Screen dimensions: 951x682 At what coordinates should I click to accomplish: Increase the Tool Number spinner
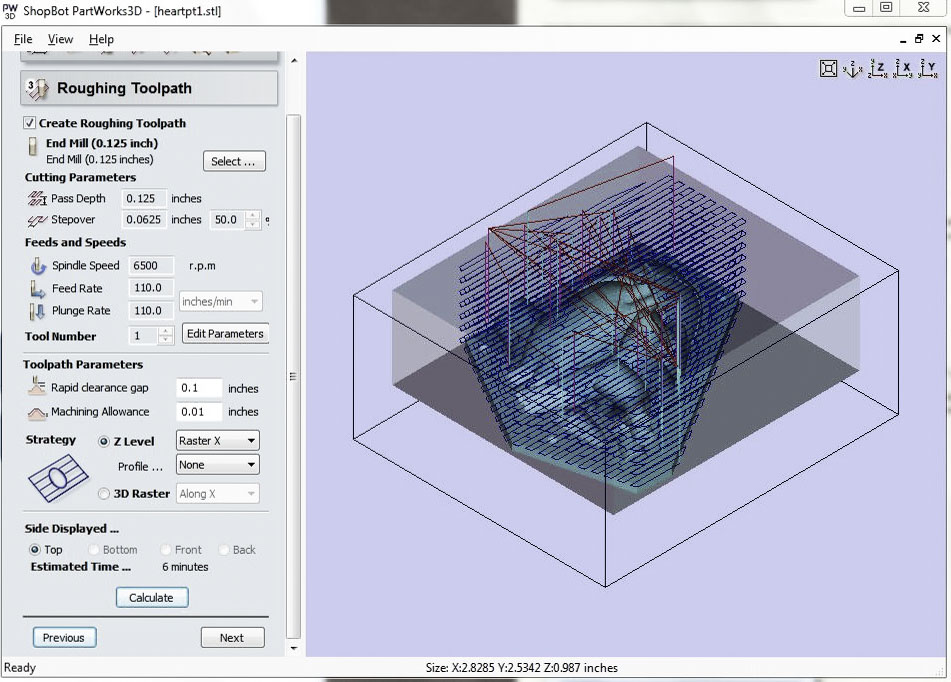coord(165,331)
